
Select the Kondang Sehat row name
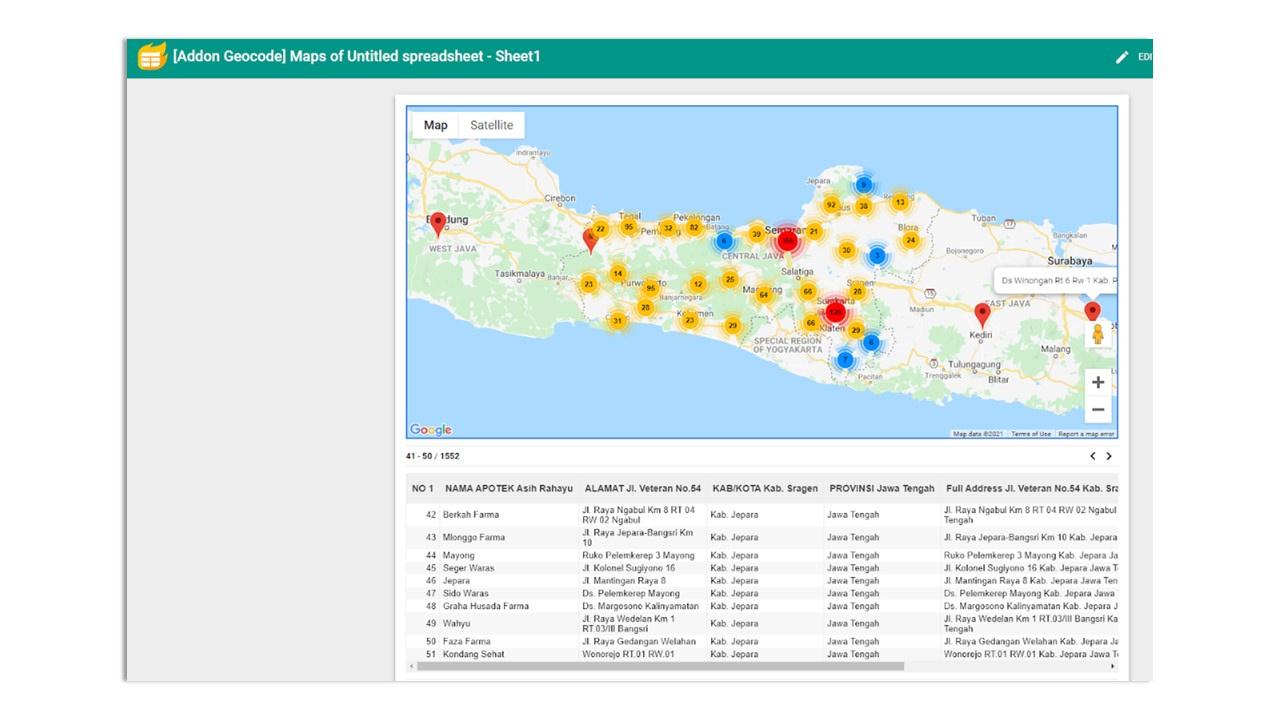474,655
